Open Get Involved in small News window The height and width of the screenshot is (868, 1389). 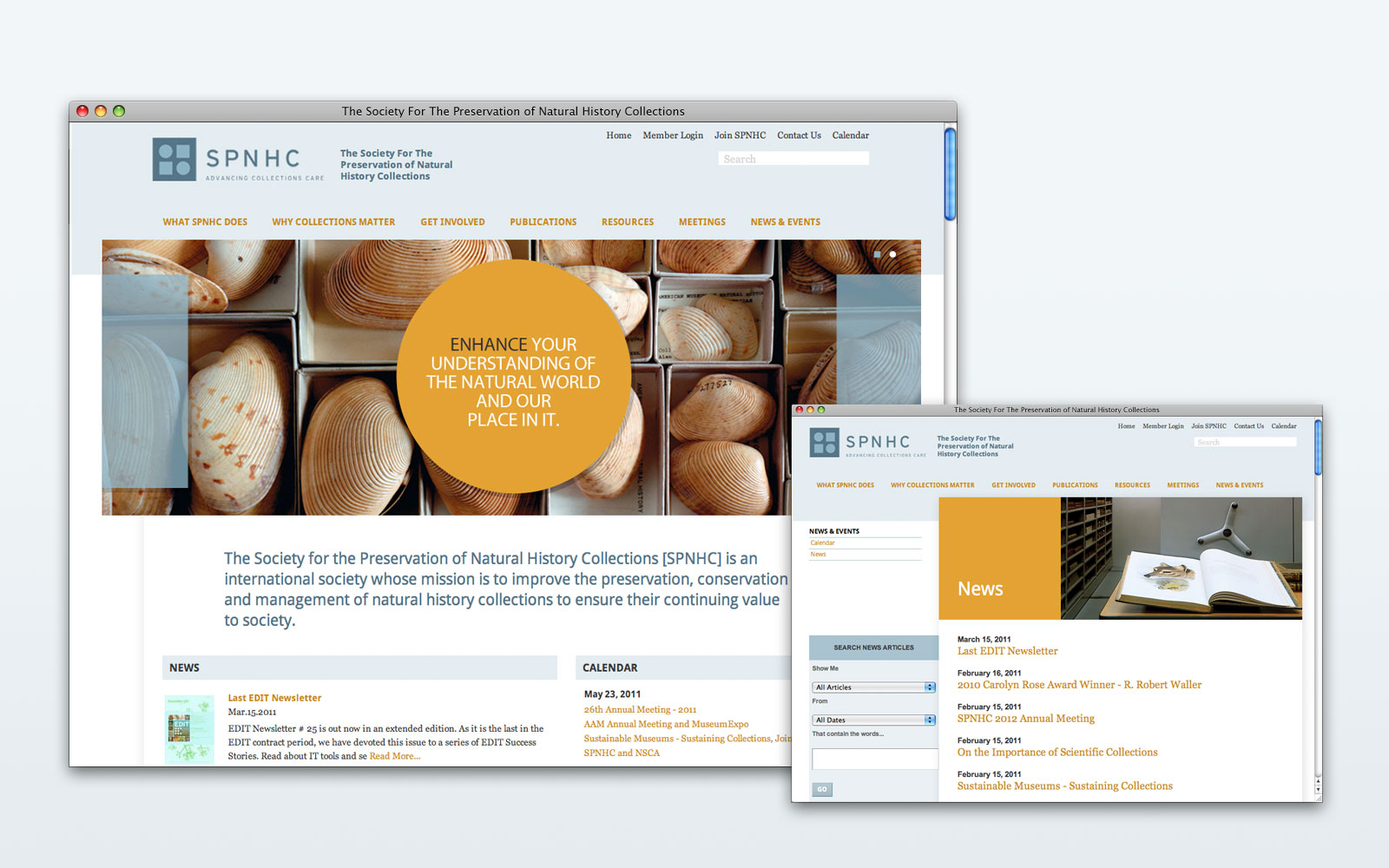[1013, 485]
